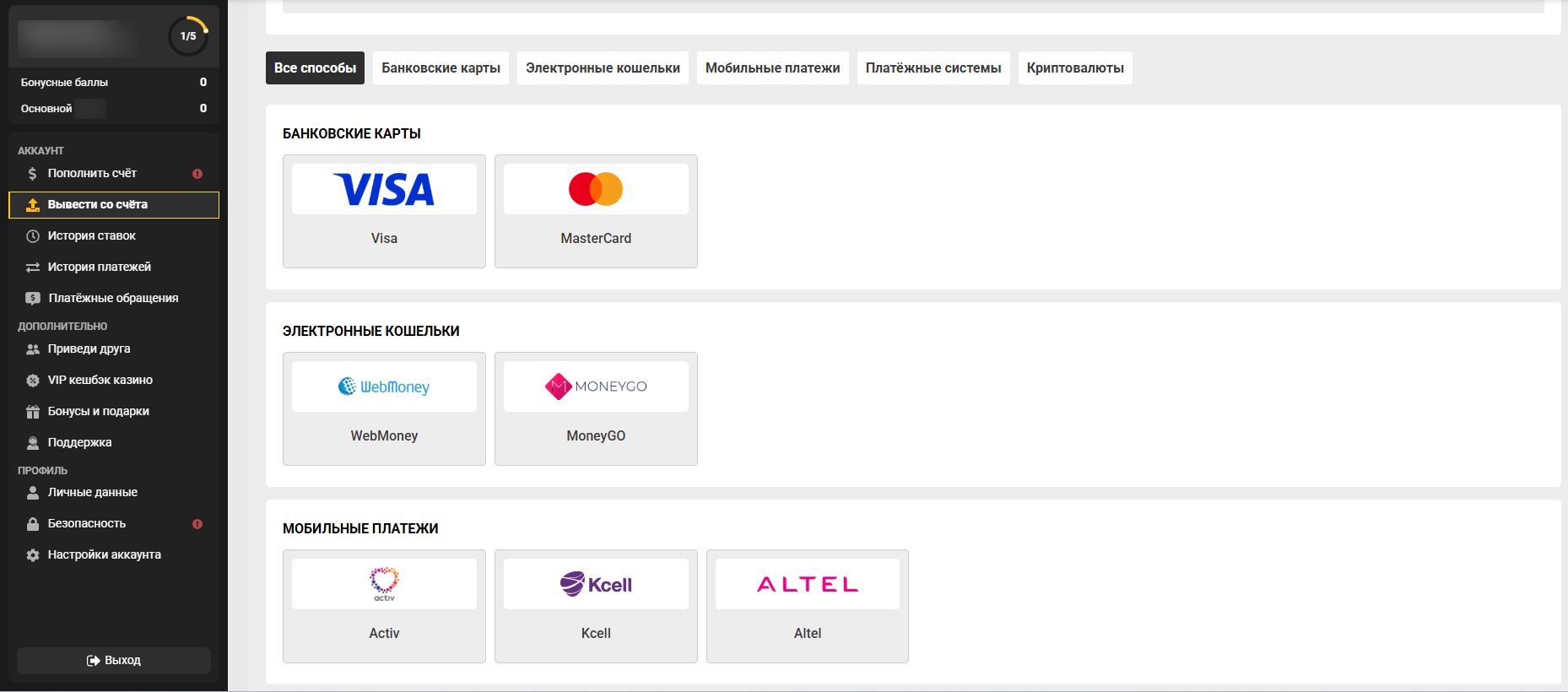Screen dimensions: 1568x692
Task: Click the gift icon beside Бонусы и подарки
Action: click(x=33, y=412)
